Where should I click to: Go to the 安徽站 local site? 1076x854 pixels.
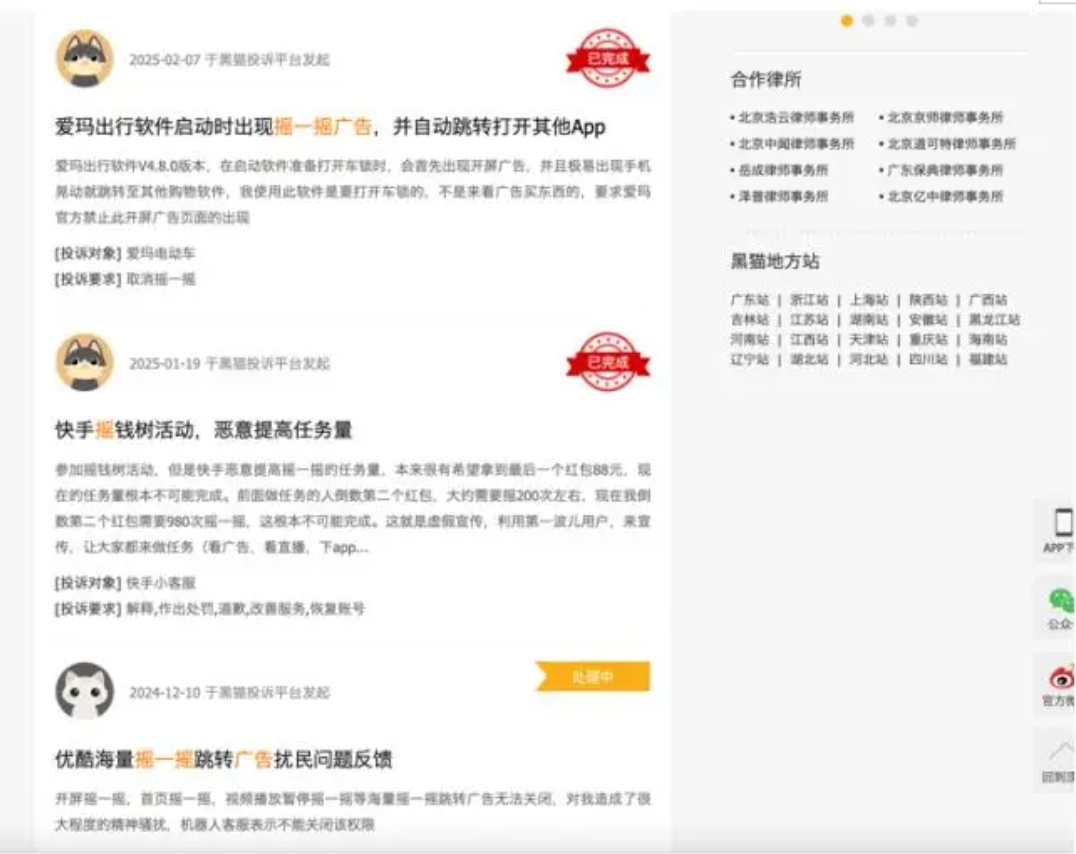928,320
